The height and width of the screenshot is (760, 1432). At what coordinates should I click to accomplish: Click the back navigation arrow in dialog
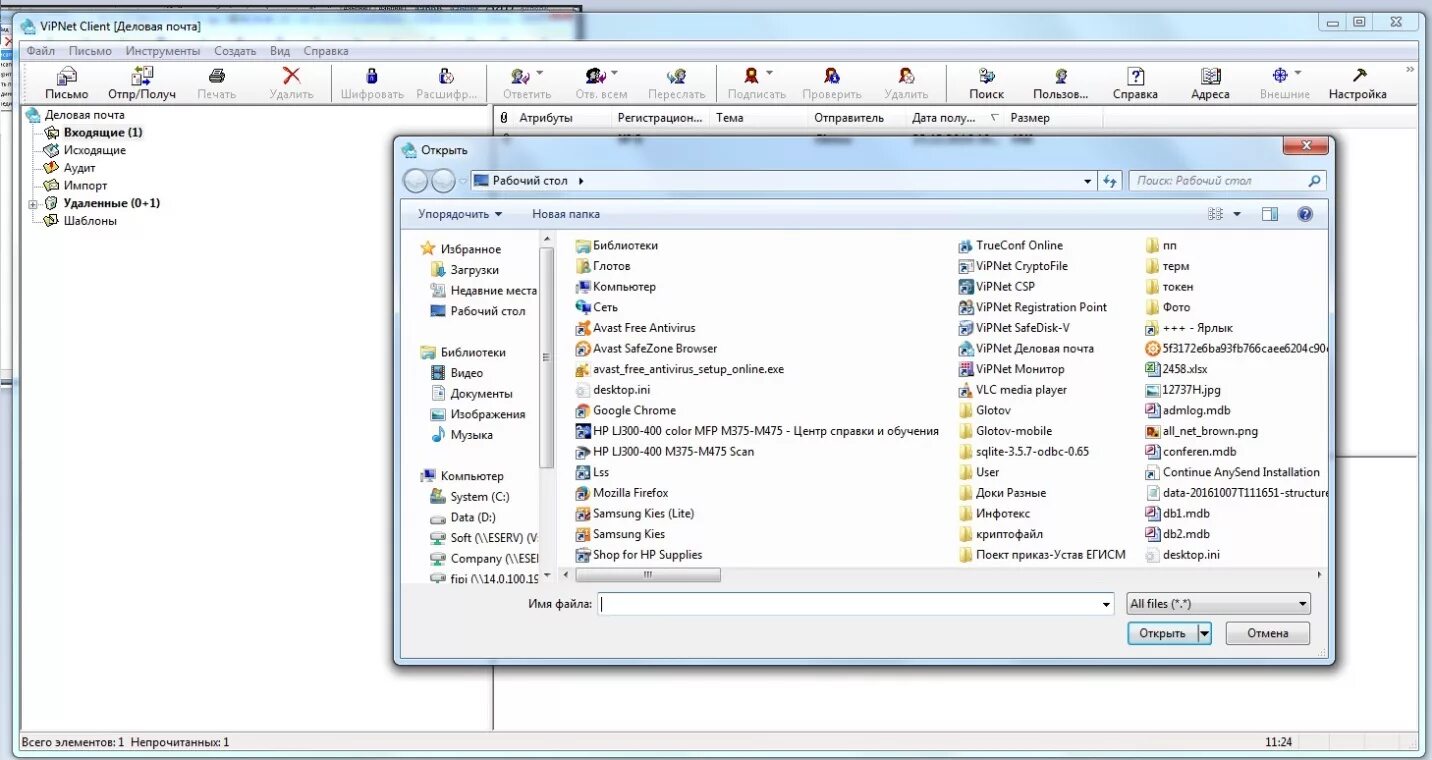click(x=415, y=181)
